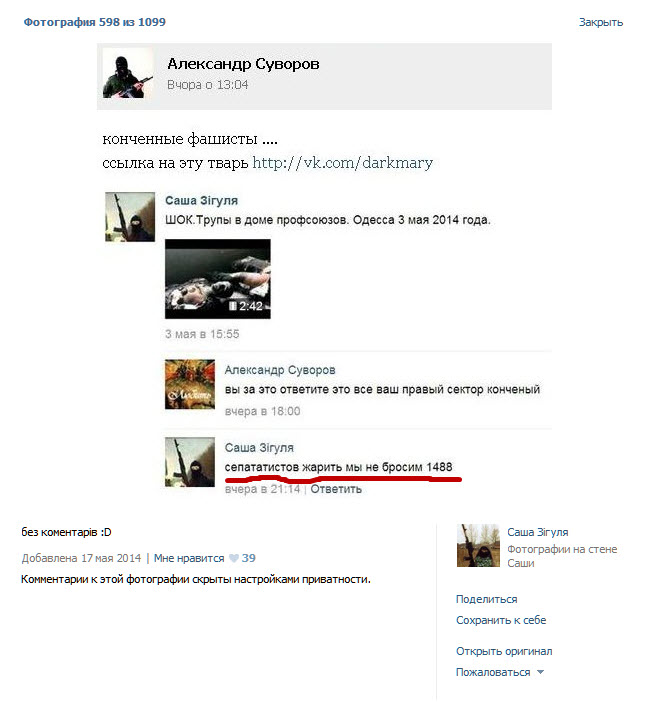Click Ответить to reply to comment
The image size is (648, 721).
(x=336, y=489)
